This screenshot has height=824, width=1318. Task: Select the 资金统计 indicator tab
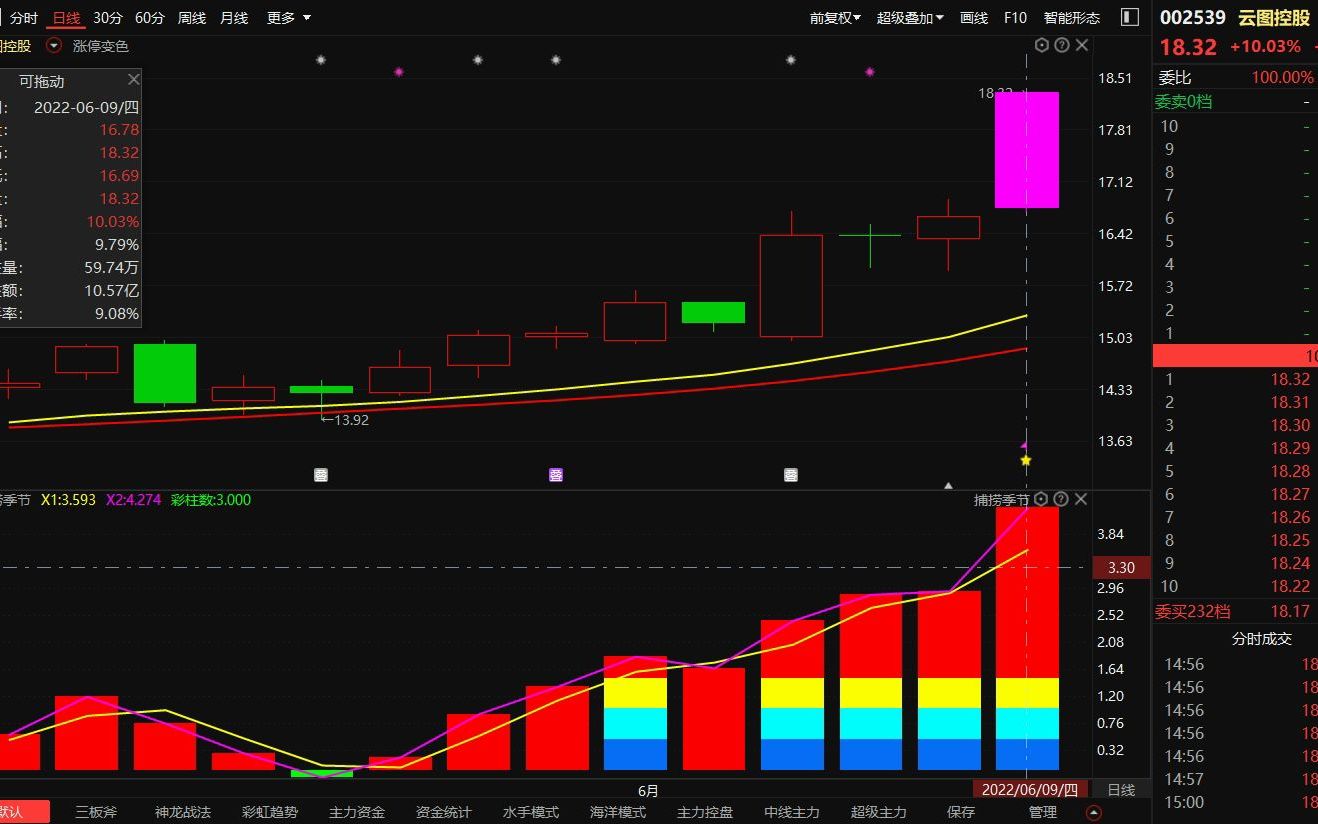pyautogui.click(x=444, y=812)
